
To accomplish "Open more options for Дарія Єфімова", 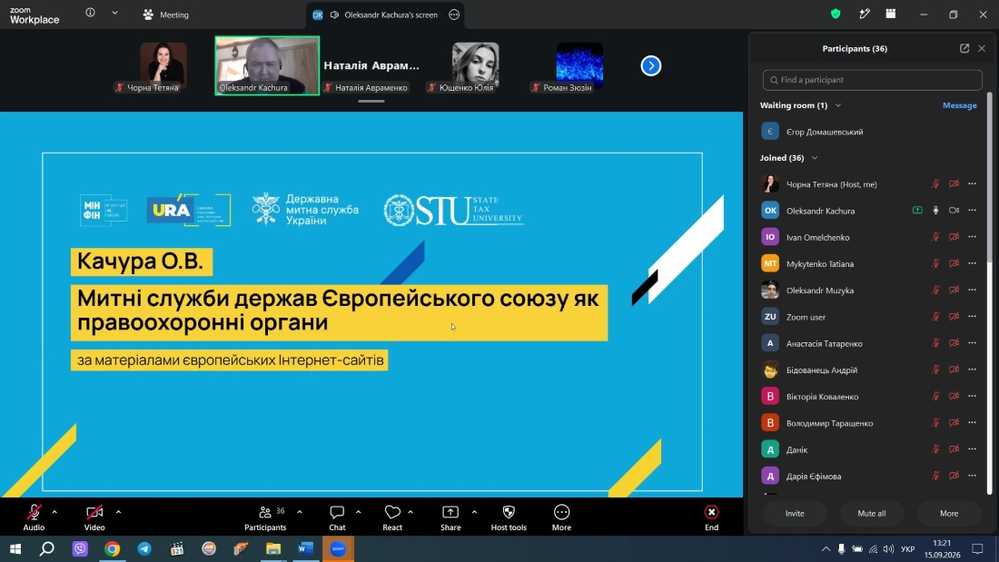I will [x=972, y=476].
